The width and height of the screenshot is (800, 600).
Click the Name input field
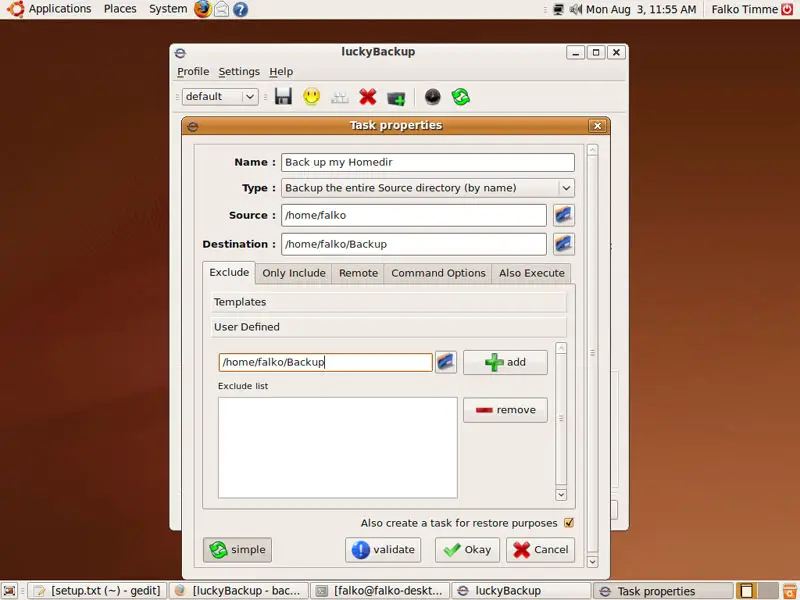click(x=428, y=162)
